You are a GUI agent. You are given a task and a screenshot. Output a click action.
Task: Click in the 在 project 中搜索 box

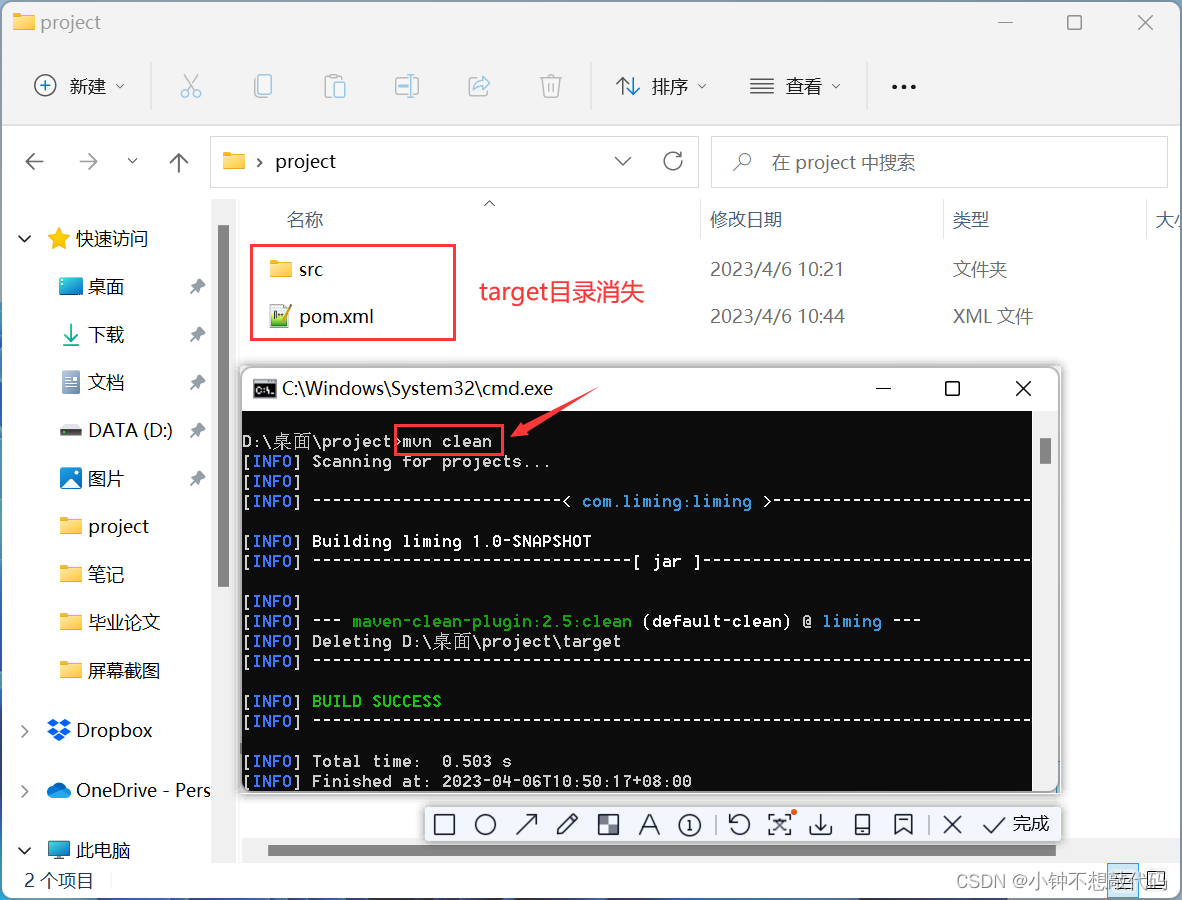coord(939,162)
